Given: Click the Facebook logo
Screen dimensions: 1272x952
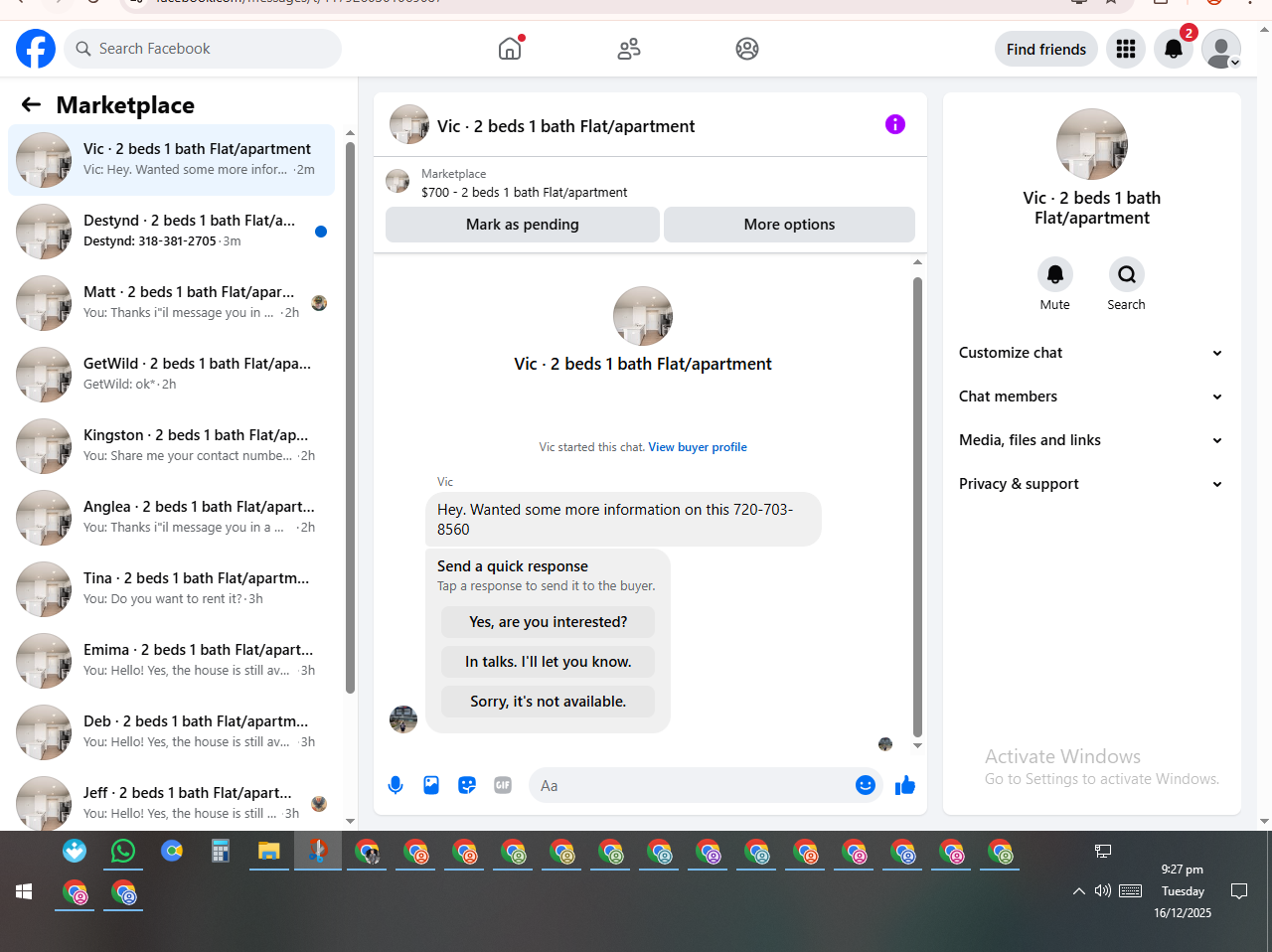Looking at the screenshot, I should tap(36, 49).
